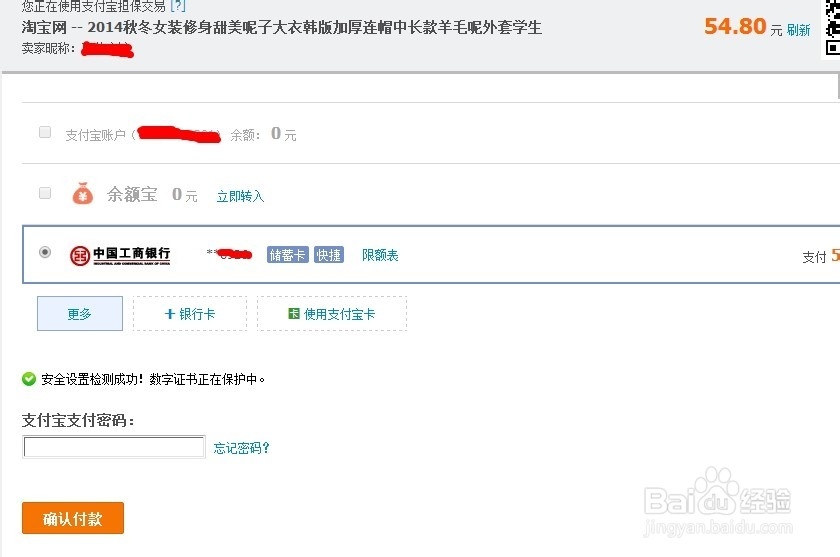
Task: Click the 卖家昵称 label
Action: pyautogui.click(x=48, y=48)
